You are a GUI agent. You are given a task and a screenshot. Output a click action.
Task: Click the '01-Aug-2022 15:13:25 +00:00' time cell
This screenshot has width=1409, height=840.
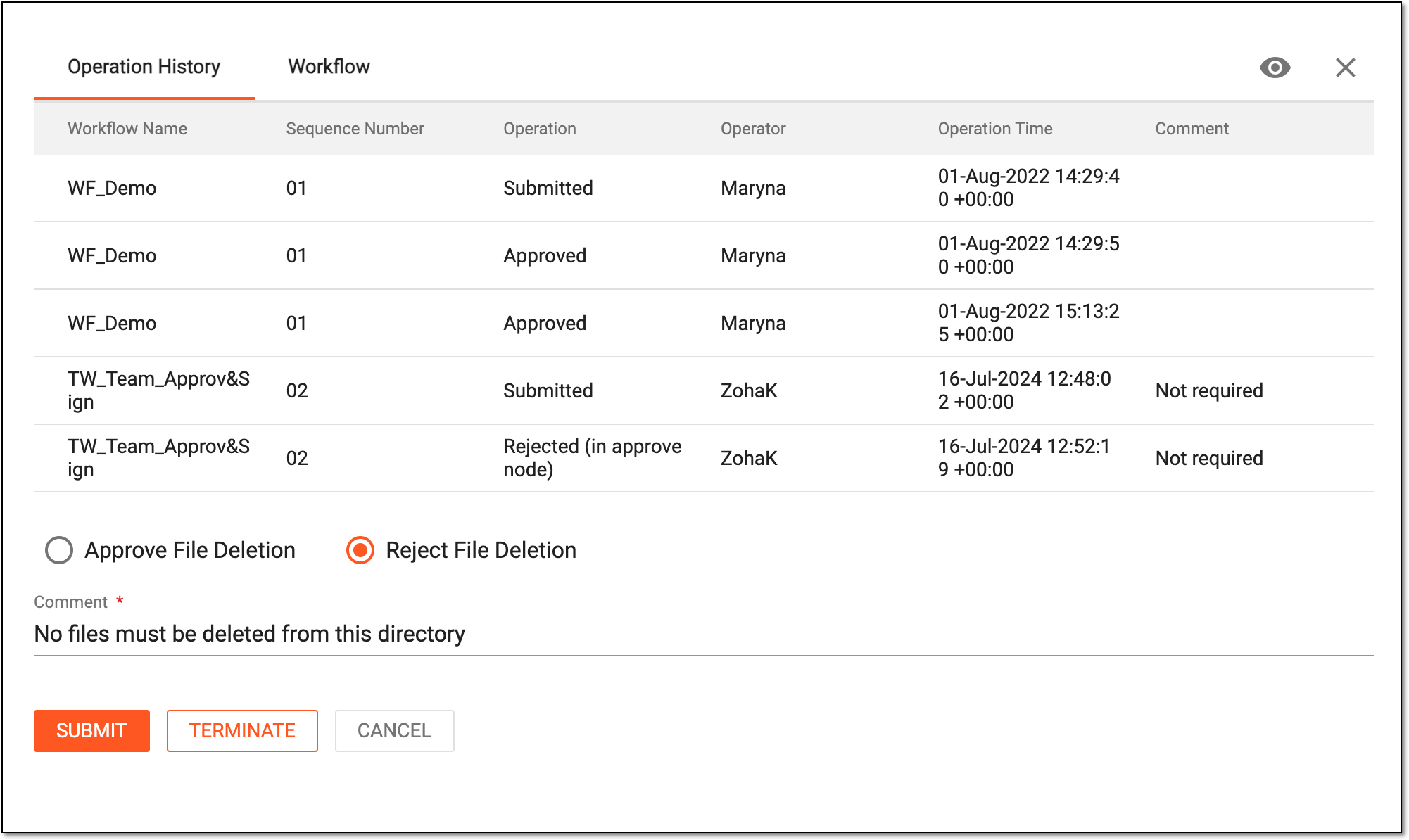coord(1028,323)
